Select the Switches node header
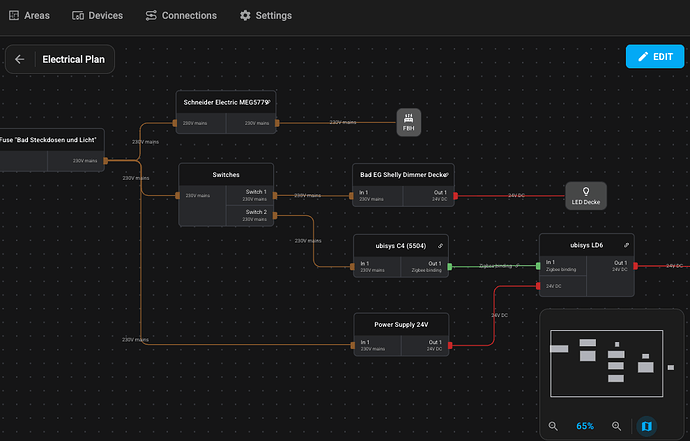 pyautogui.click(x=226, y=175)
